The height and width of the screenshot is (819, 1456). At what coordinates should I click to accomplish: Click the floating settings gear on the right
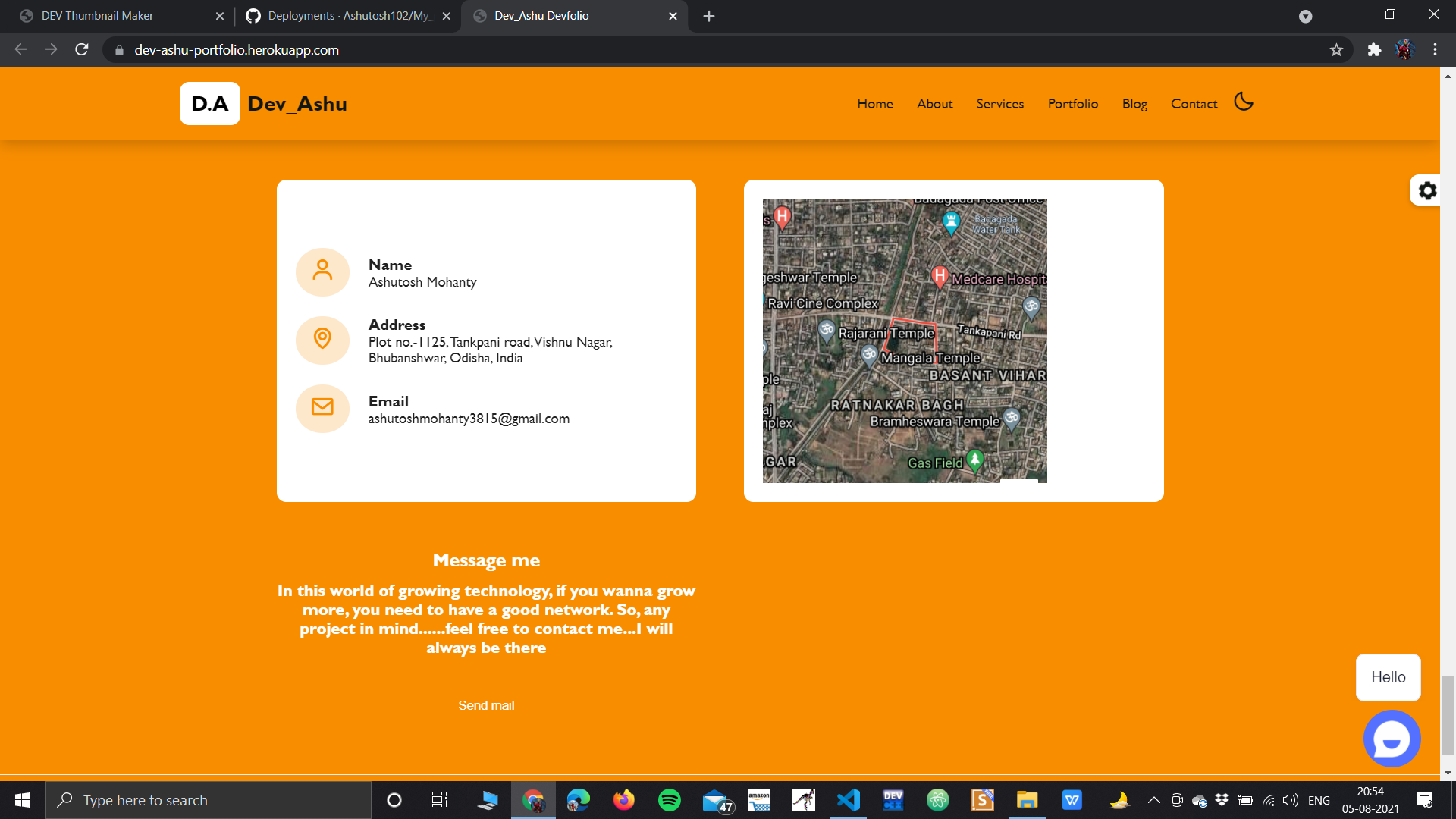[1426, 190]
